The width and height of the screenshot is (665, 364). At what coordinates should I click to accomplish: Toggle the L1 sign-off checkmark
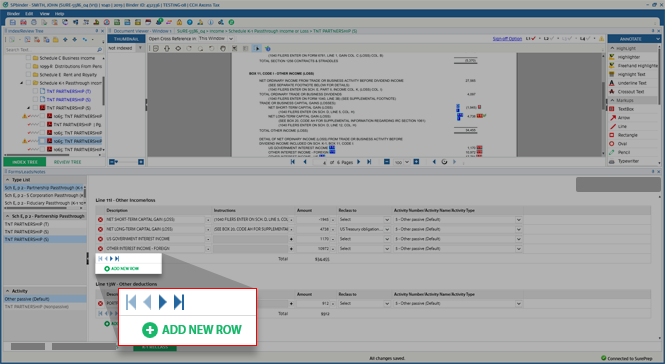click(x=533, y=39)
